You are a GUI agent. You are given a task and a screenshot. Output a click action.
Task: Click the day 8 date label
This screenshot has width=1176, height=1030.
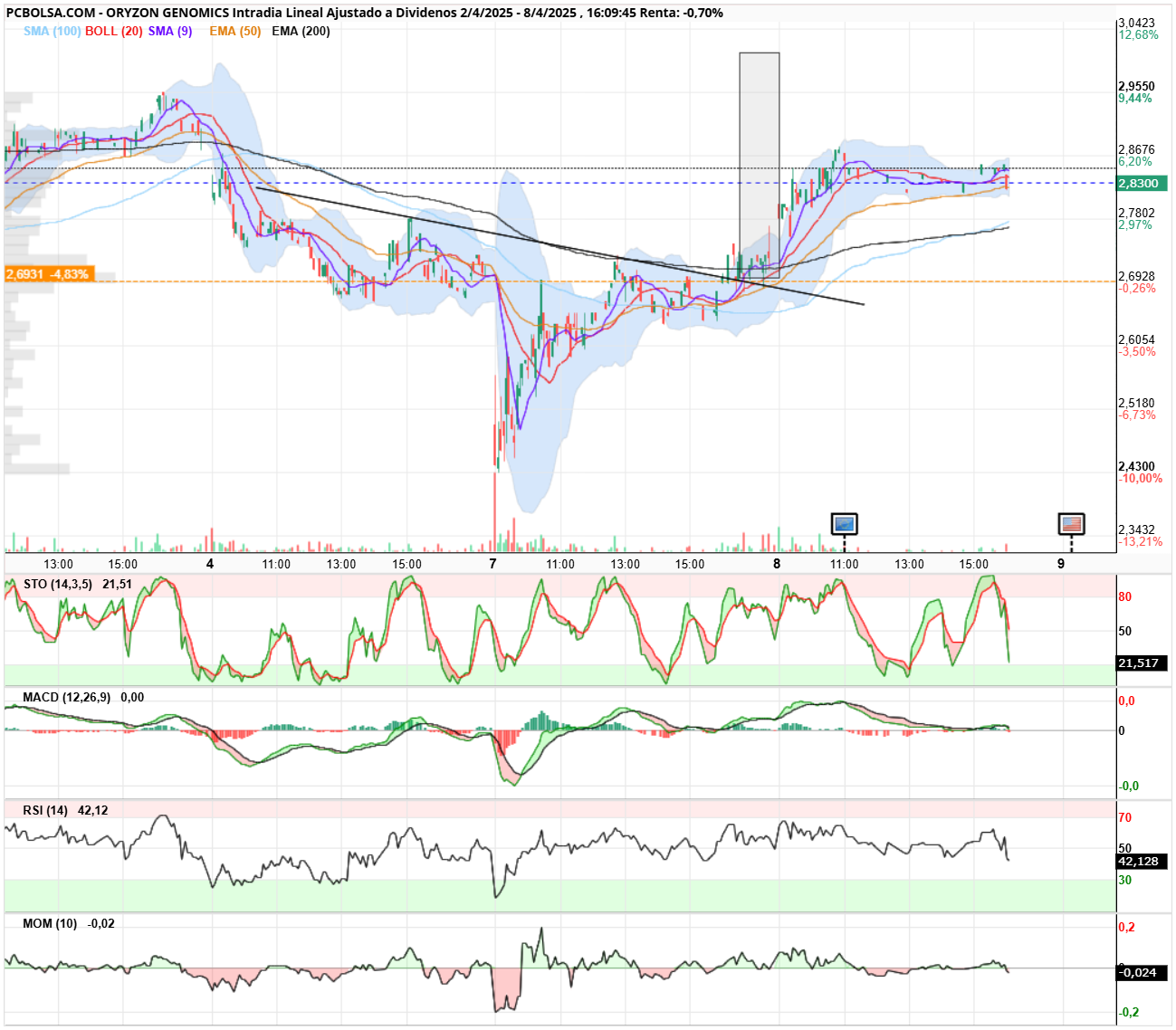click(777, 563)
